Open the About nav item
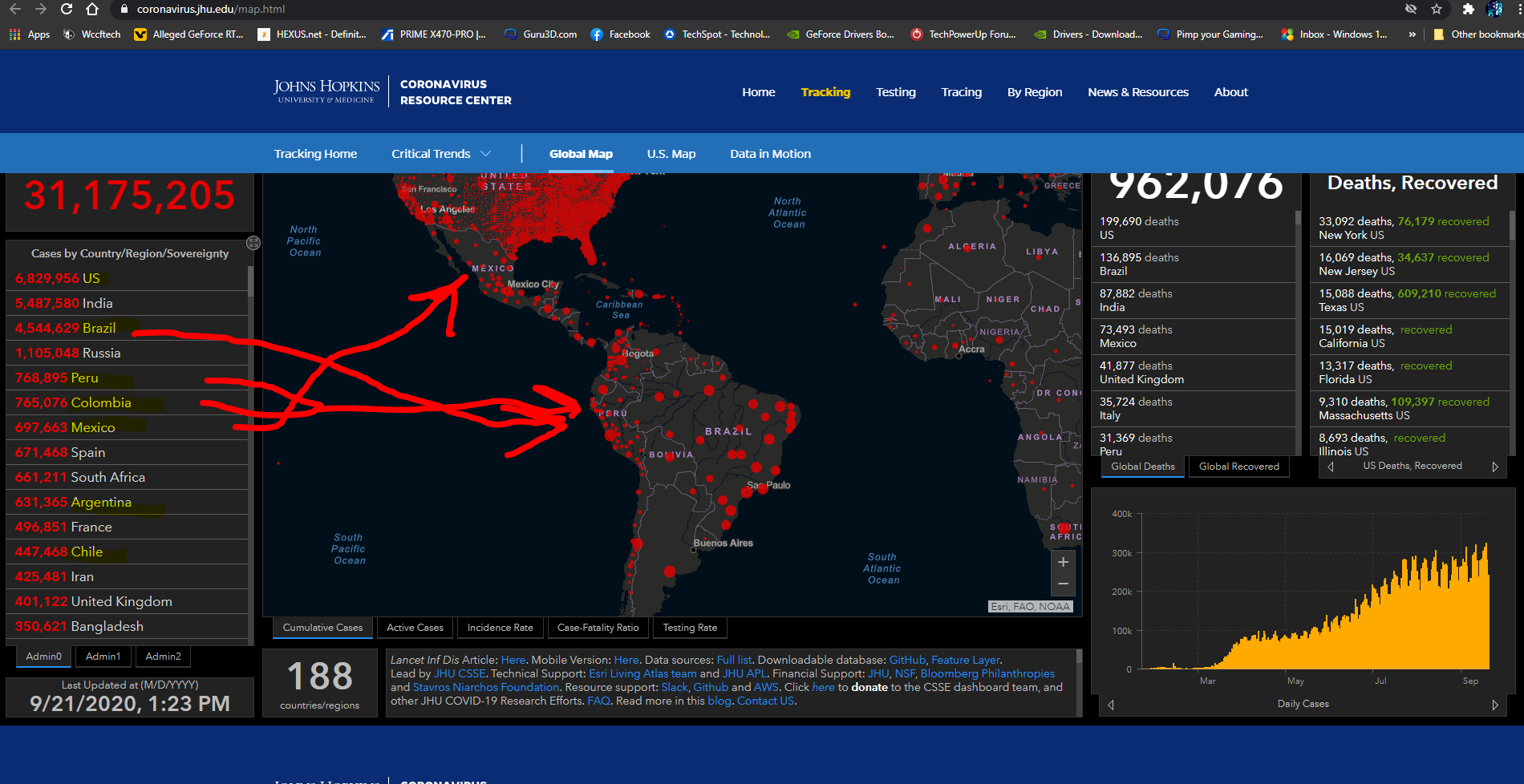The width and height of the screenshot is (1524, 784). [x=1231, y=92]
